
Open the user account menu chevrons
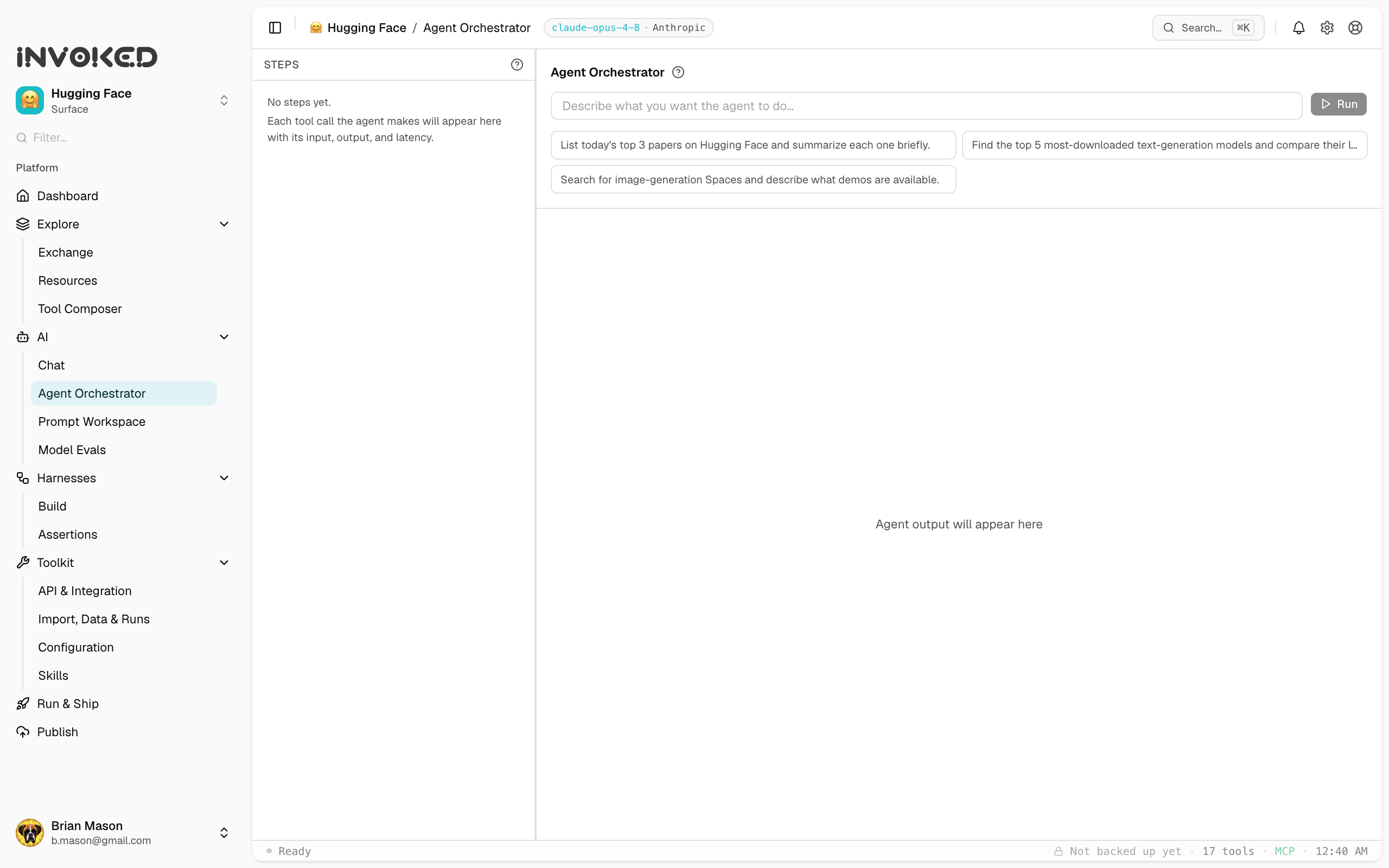[x=224, y=832]
